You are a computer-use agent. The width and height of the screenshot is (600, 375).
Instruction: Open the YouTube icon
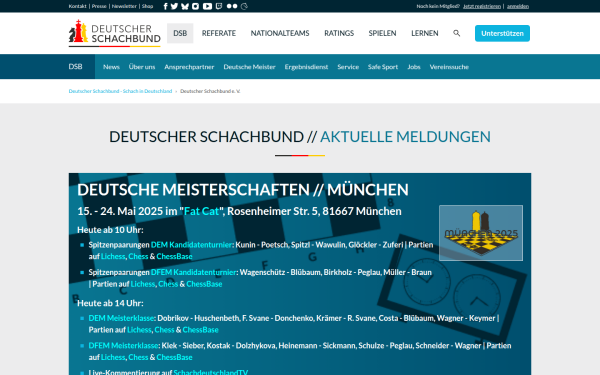[x=207, y=6]
